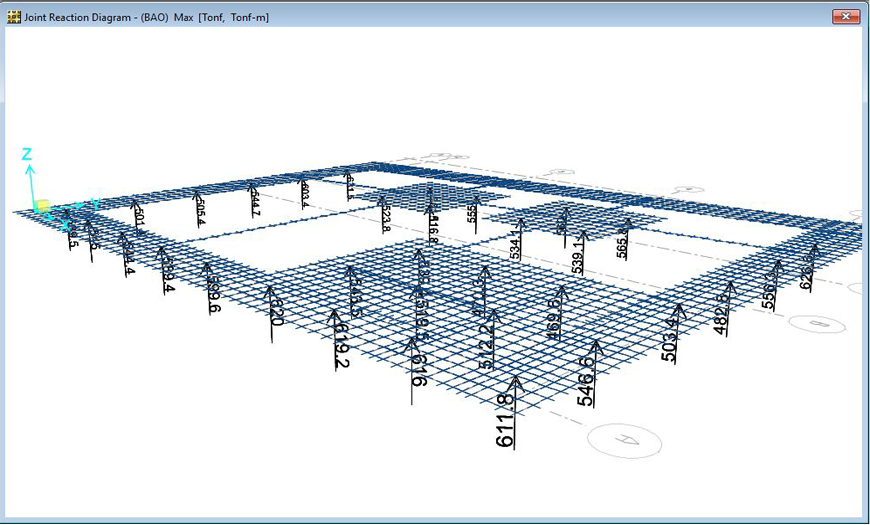
Task: Click the 611.8 reaction value label
Action: click(x=505, y=420)
